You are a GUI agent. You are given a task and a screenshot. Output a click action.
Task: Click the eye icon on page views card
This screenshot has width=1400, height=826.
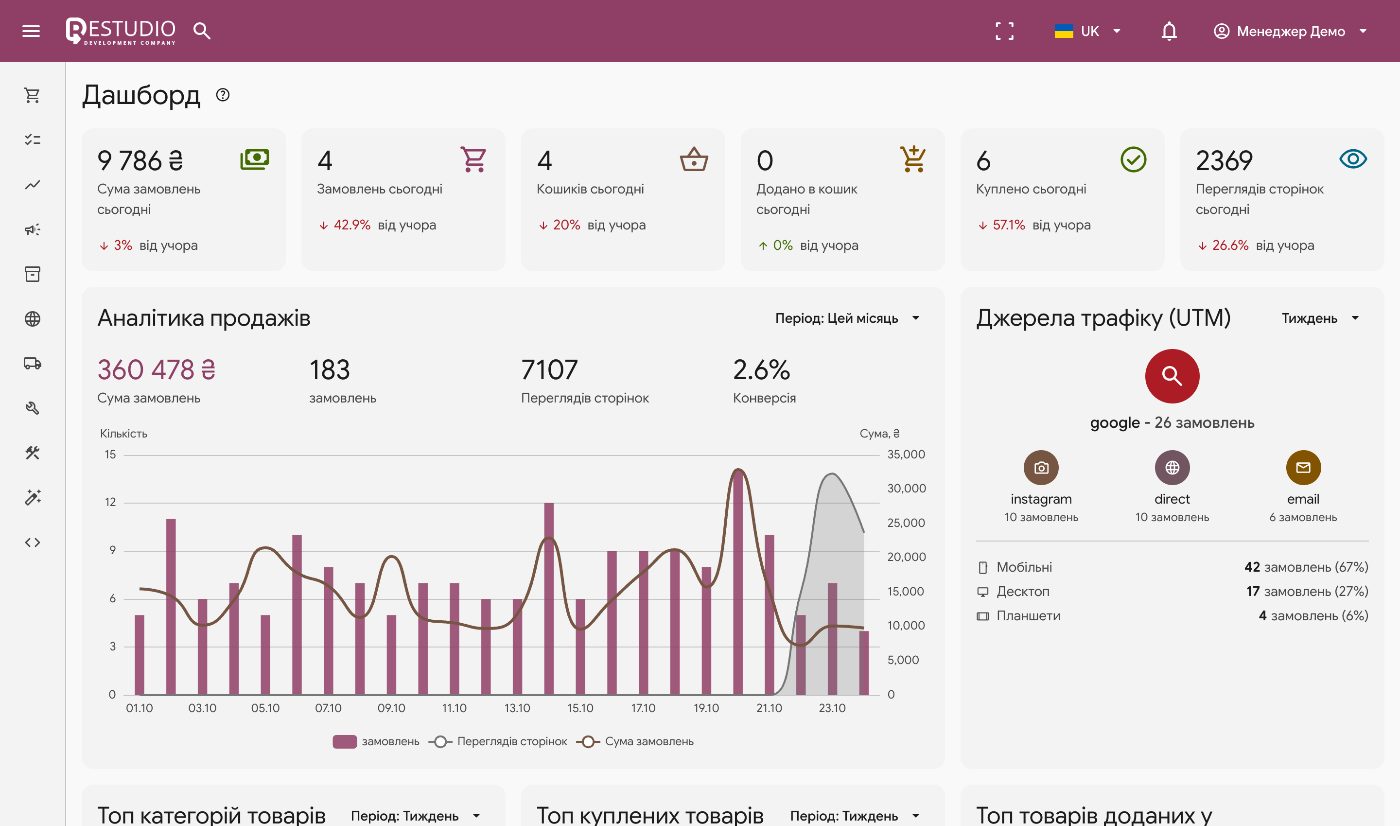[1353, 159]
